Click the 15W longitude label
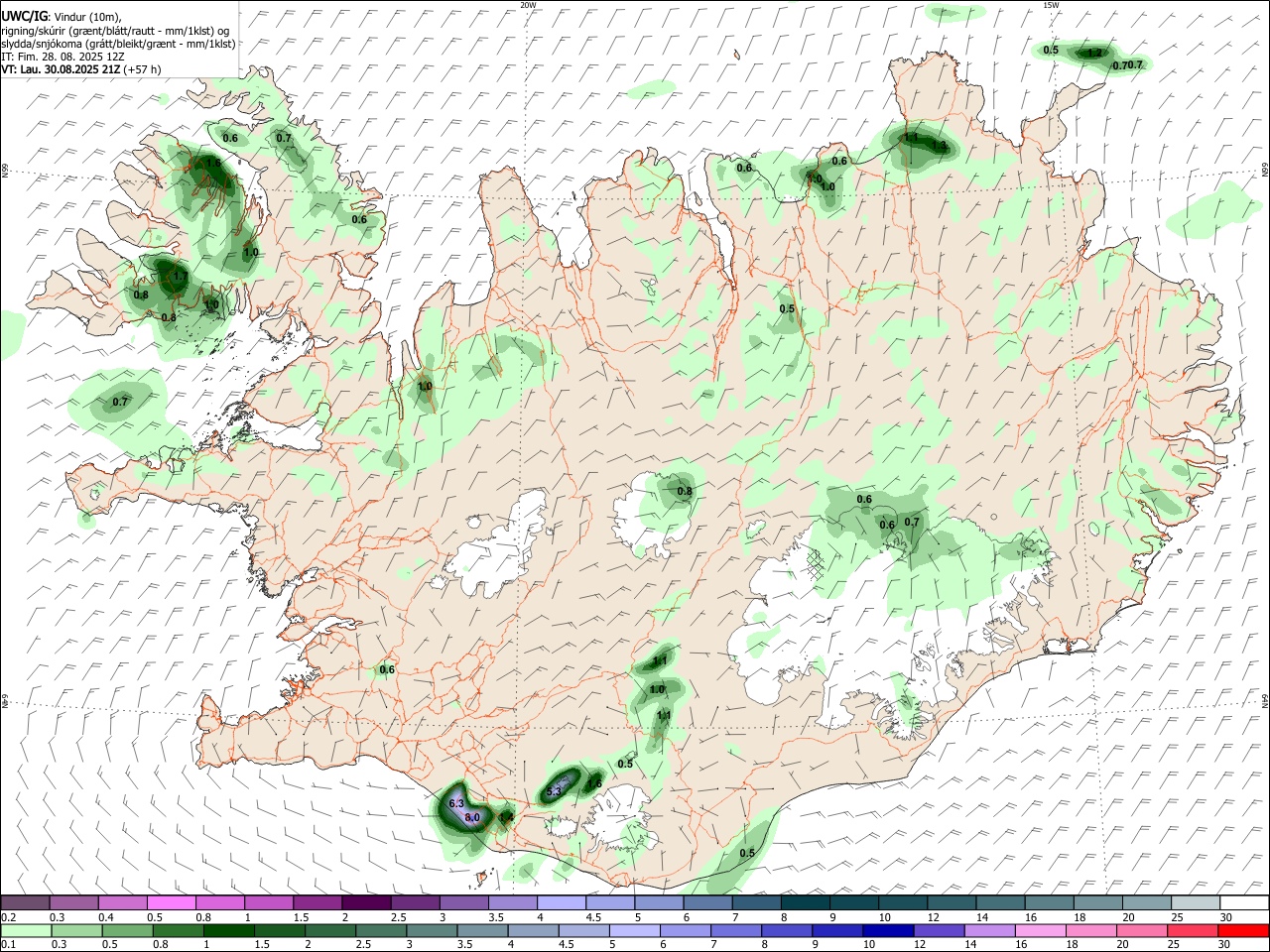Image resolution: width=1270 pixels, height=952 pixels. click(1051, 5)
